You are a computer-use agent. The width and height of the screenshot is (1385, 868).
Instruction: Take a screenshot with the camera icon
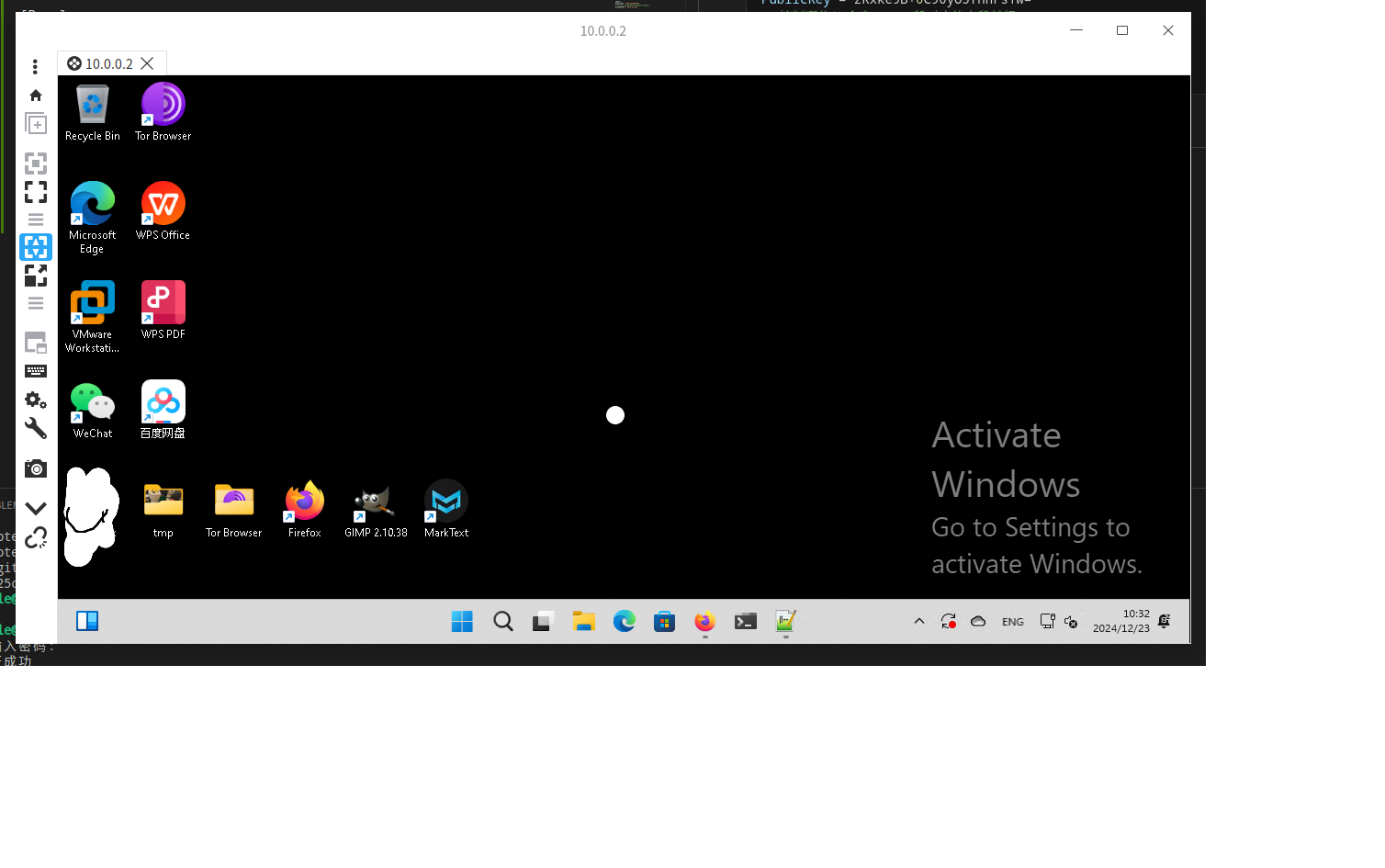pyautogui.click(x=36, y=468)
